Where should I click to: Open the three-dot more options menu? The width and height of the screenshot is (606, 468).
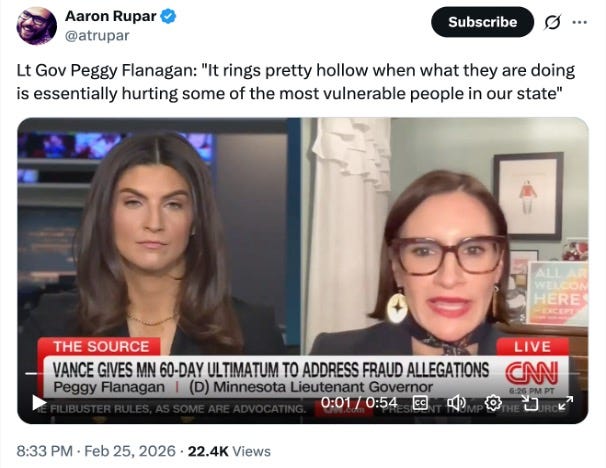point(579,22)
